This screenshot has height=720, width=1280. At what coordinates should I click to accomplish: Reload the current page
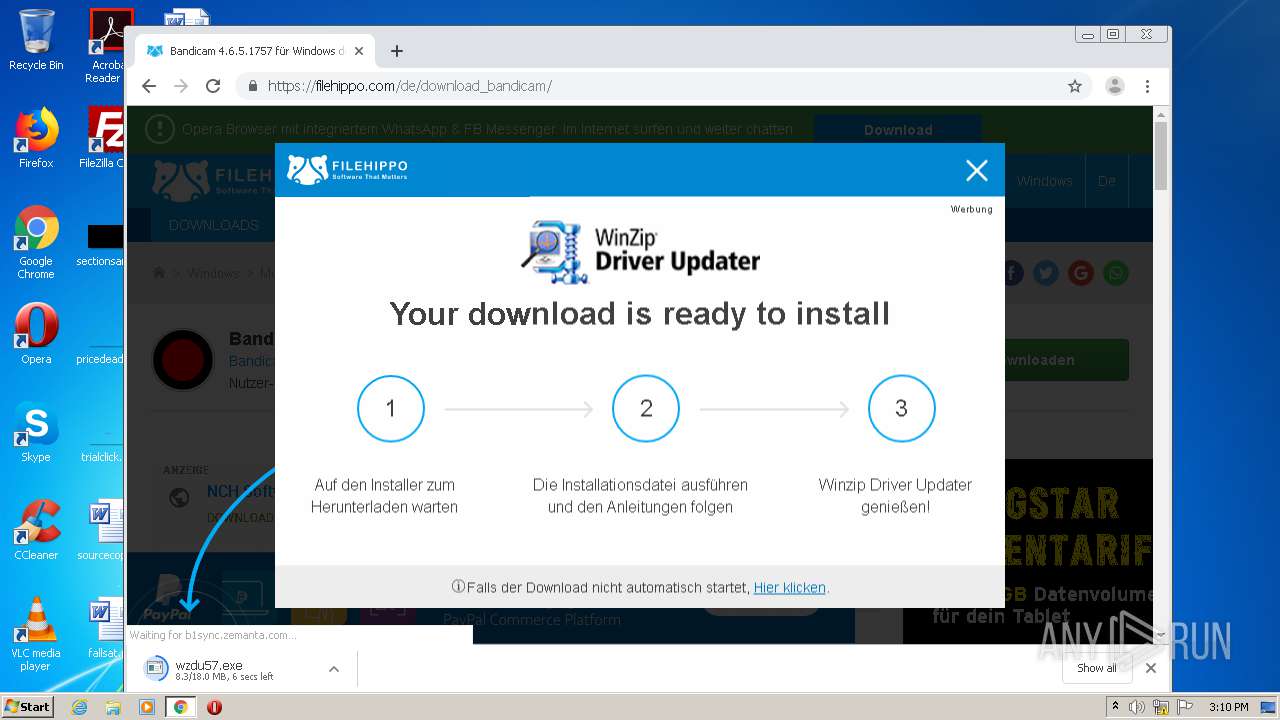click(213, 86)
